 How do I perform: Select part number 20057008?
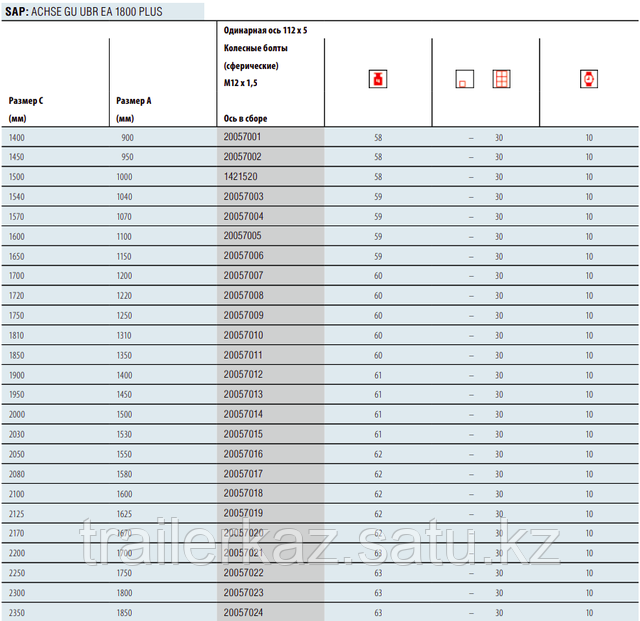[243, 295]
